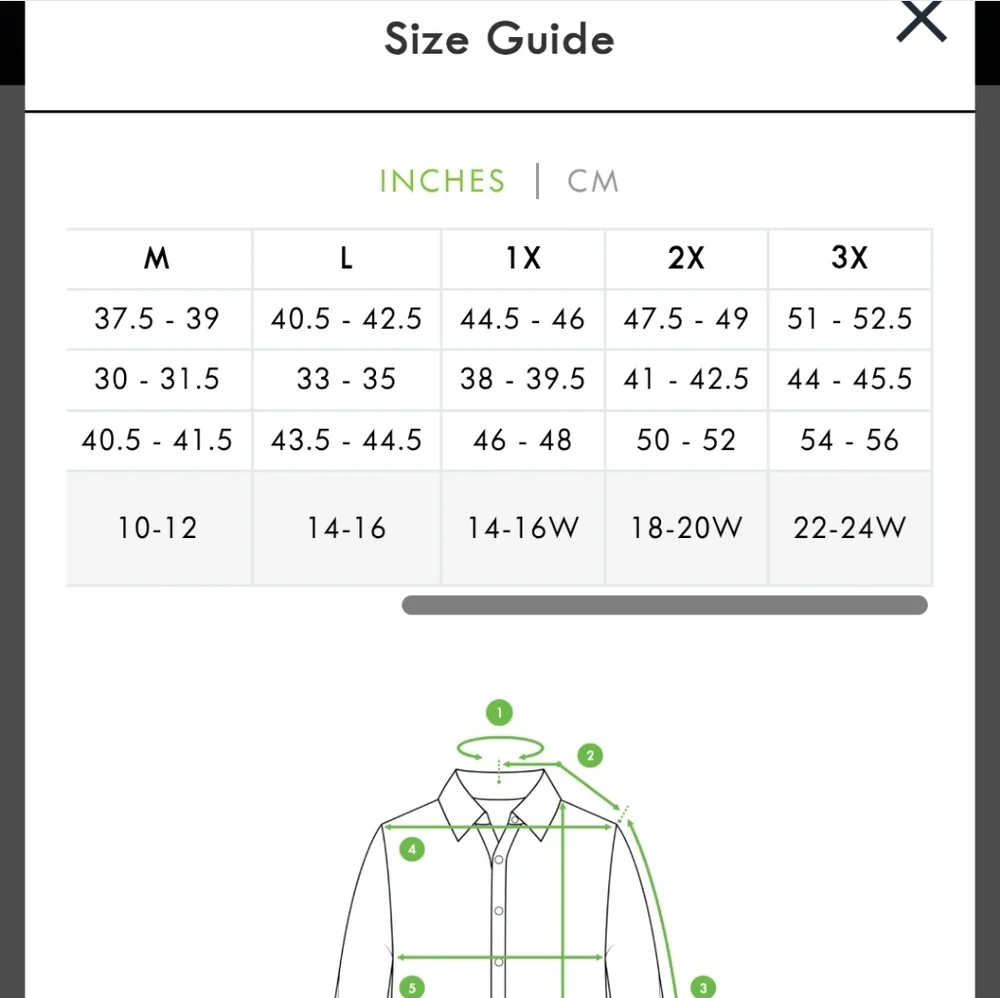Select the 1X size column header
The height and width of the screenshot is (998, 1000).
[522, 259]
